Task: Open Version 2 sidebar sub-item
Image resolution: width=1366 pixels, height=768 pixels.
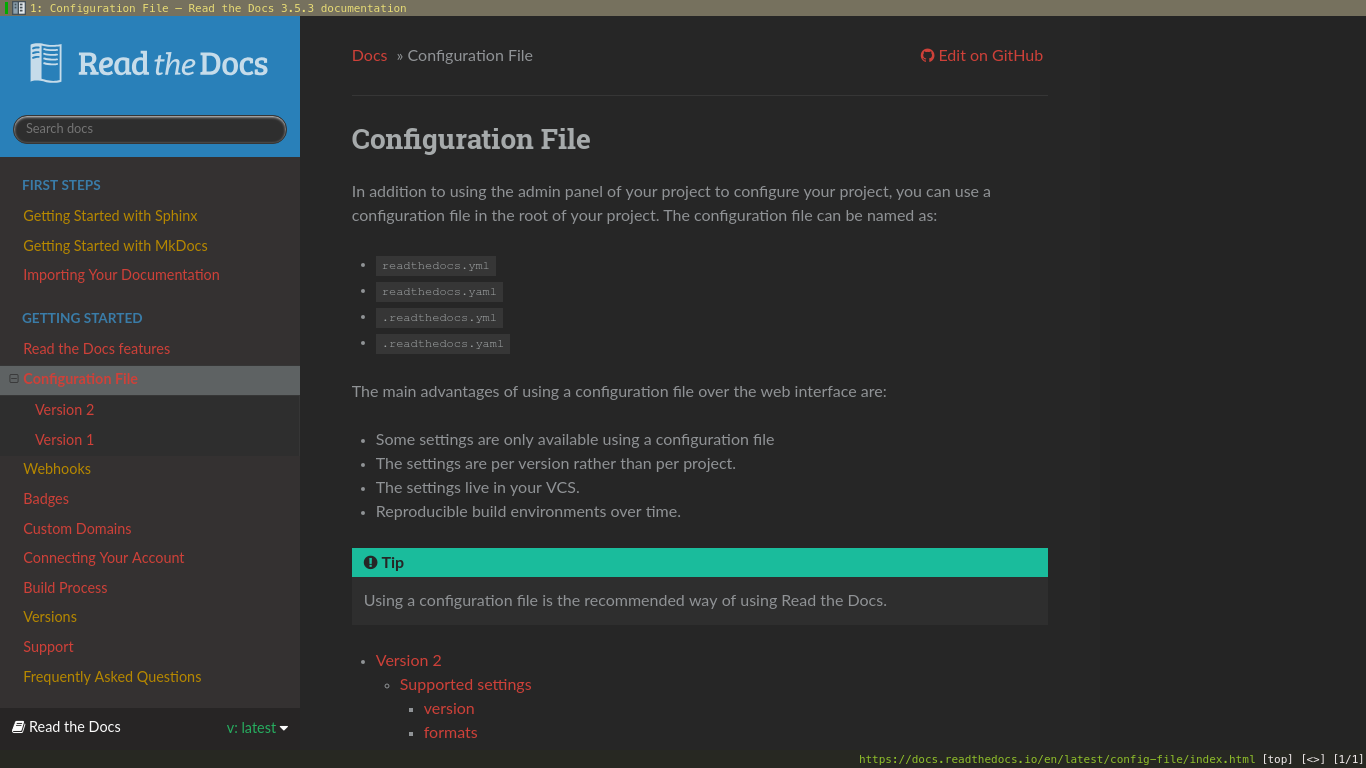Action: 64,410
